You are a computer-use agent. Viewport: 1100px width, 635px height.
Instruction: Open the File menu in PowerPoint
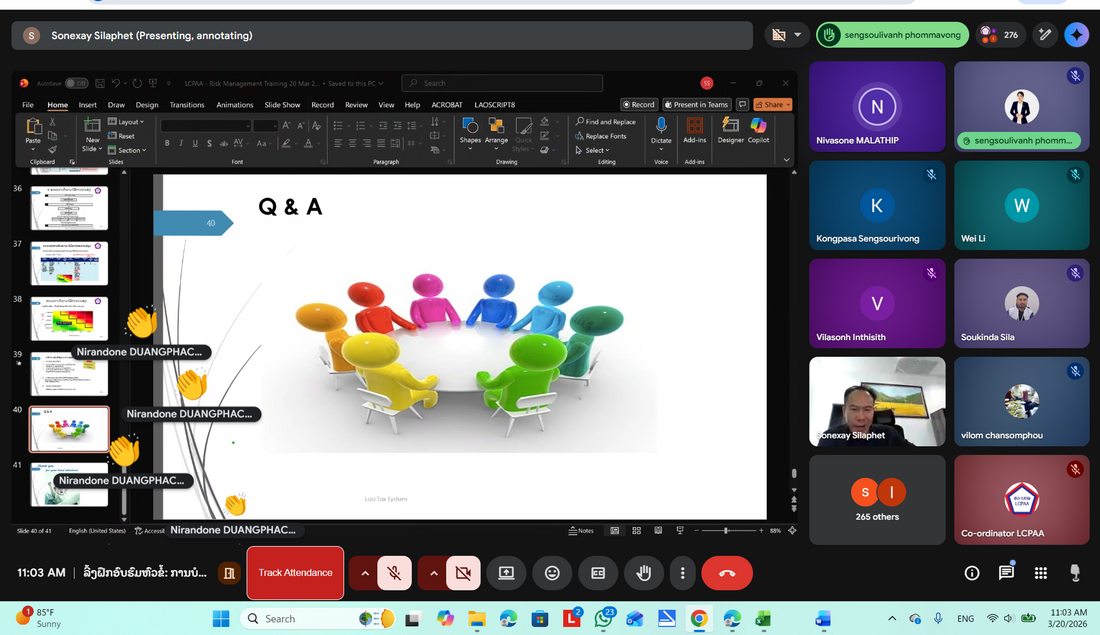click(x=28, y=105)
